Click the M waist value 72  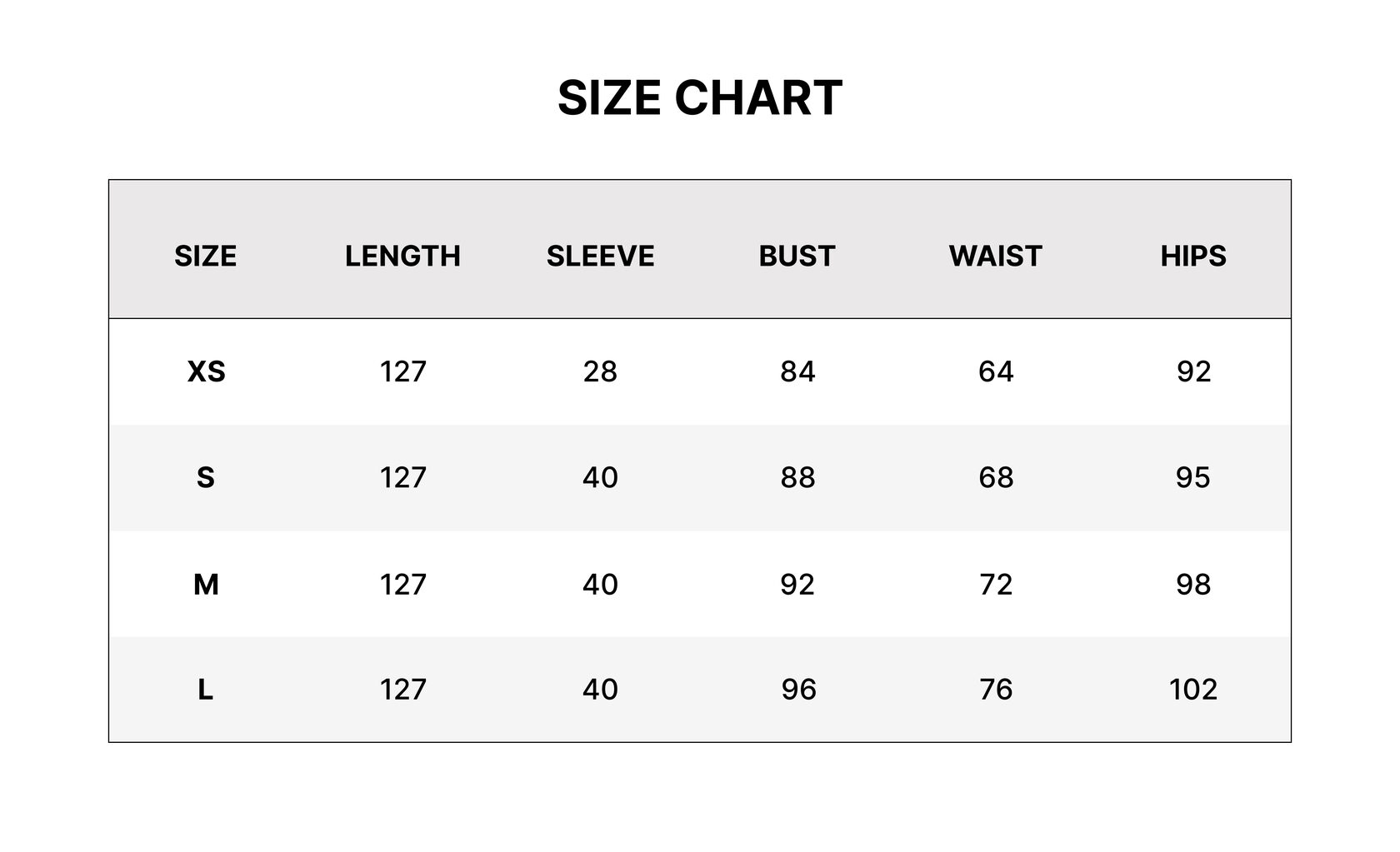[x=996, y=585]
